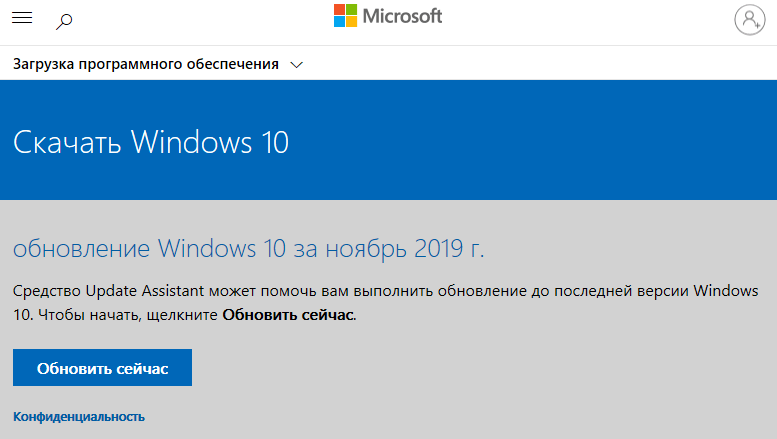Screen dimensions: 777x439
Task: Click the Скачать Windows 10 heading
Action: 151,142
